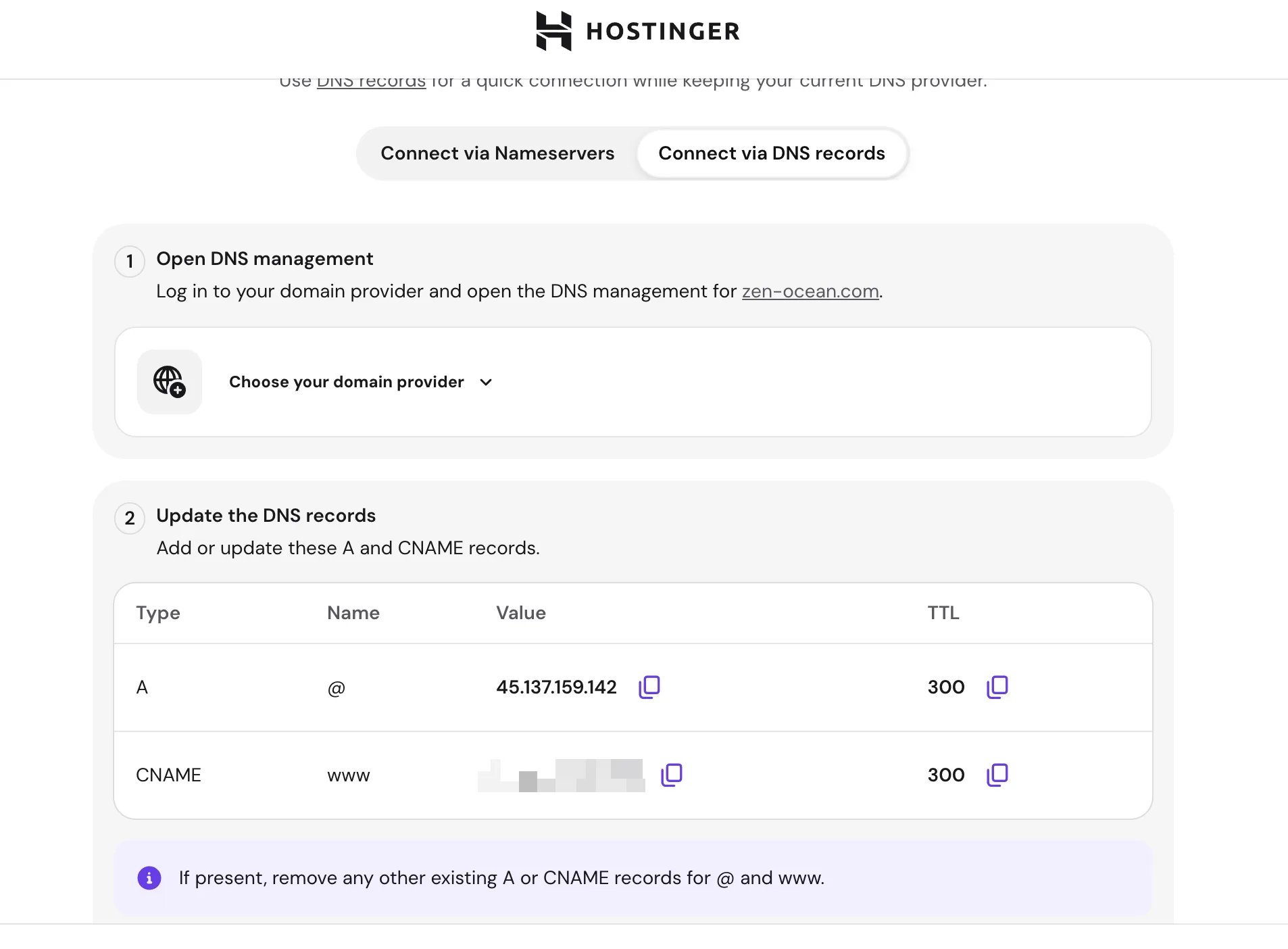Click the step 1 number badge
The image size is (1288, 949).
point(130,262)
